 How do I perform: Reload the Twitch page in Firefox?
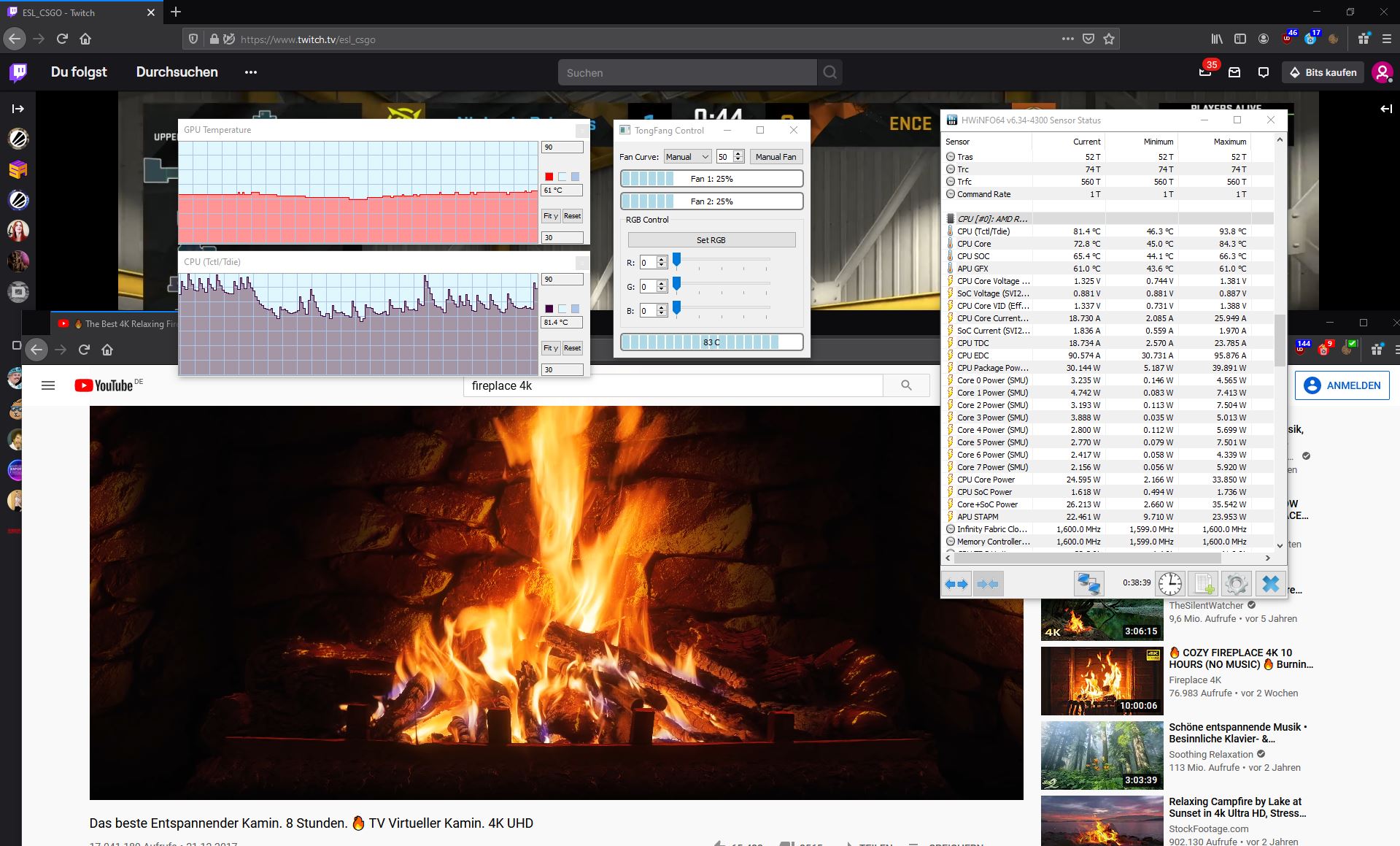(x=62, y=39)
